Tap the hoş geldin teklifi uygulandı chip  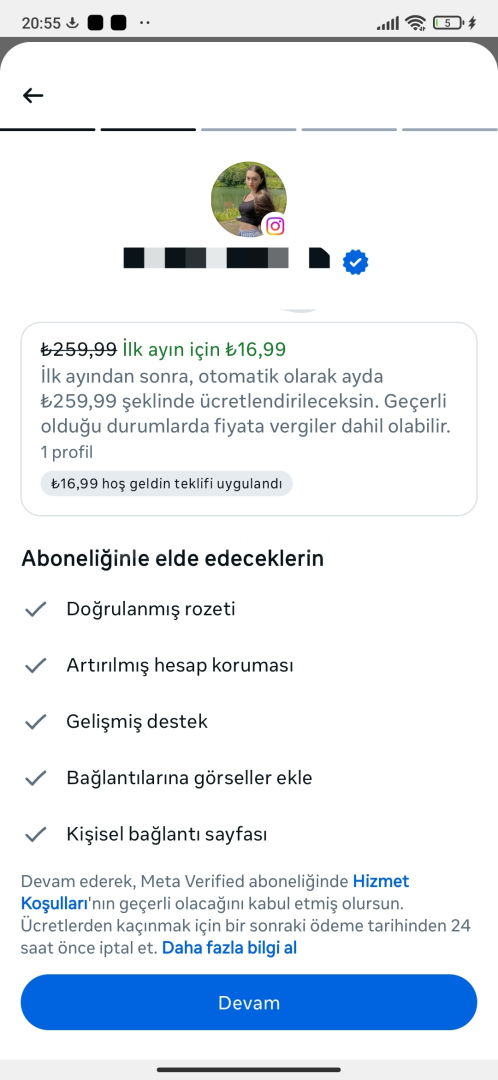(167, 484)
